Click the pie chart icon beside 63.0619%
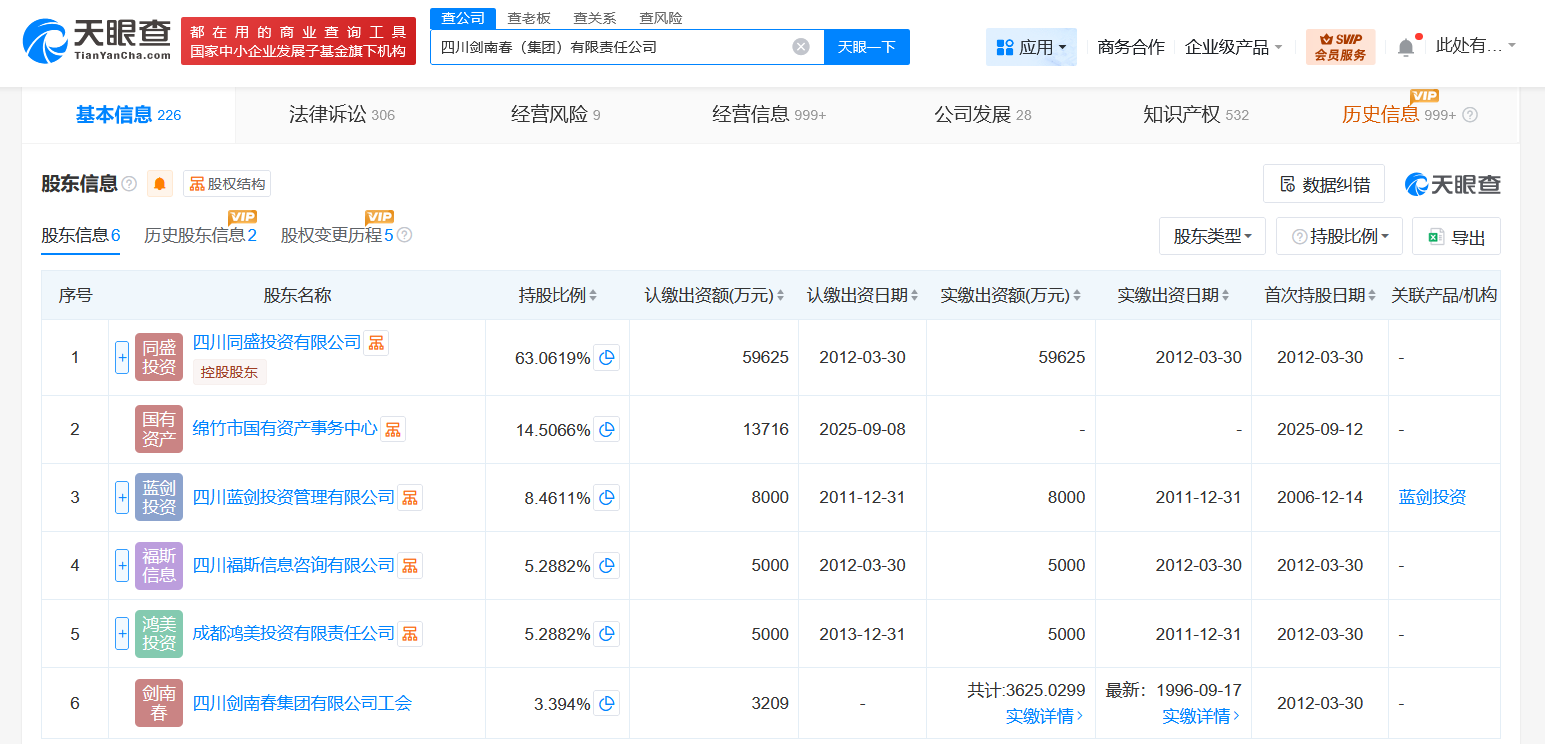Image resolution: width=1545 pixels, height=744 pixels. 606,357
